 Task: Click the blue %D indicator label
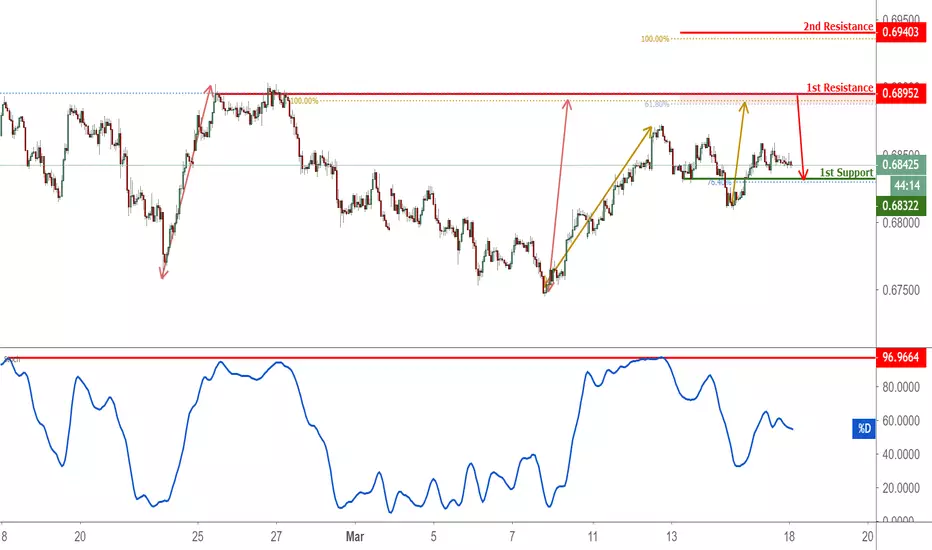coord(864,428)
